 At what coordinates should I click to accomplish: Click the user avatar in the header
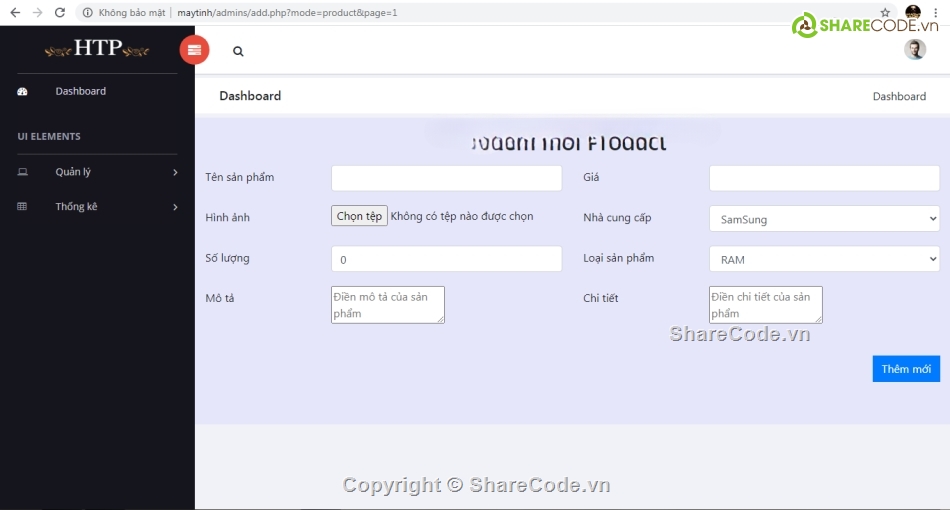[x=915, y=49]
